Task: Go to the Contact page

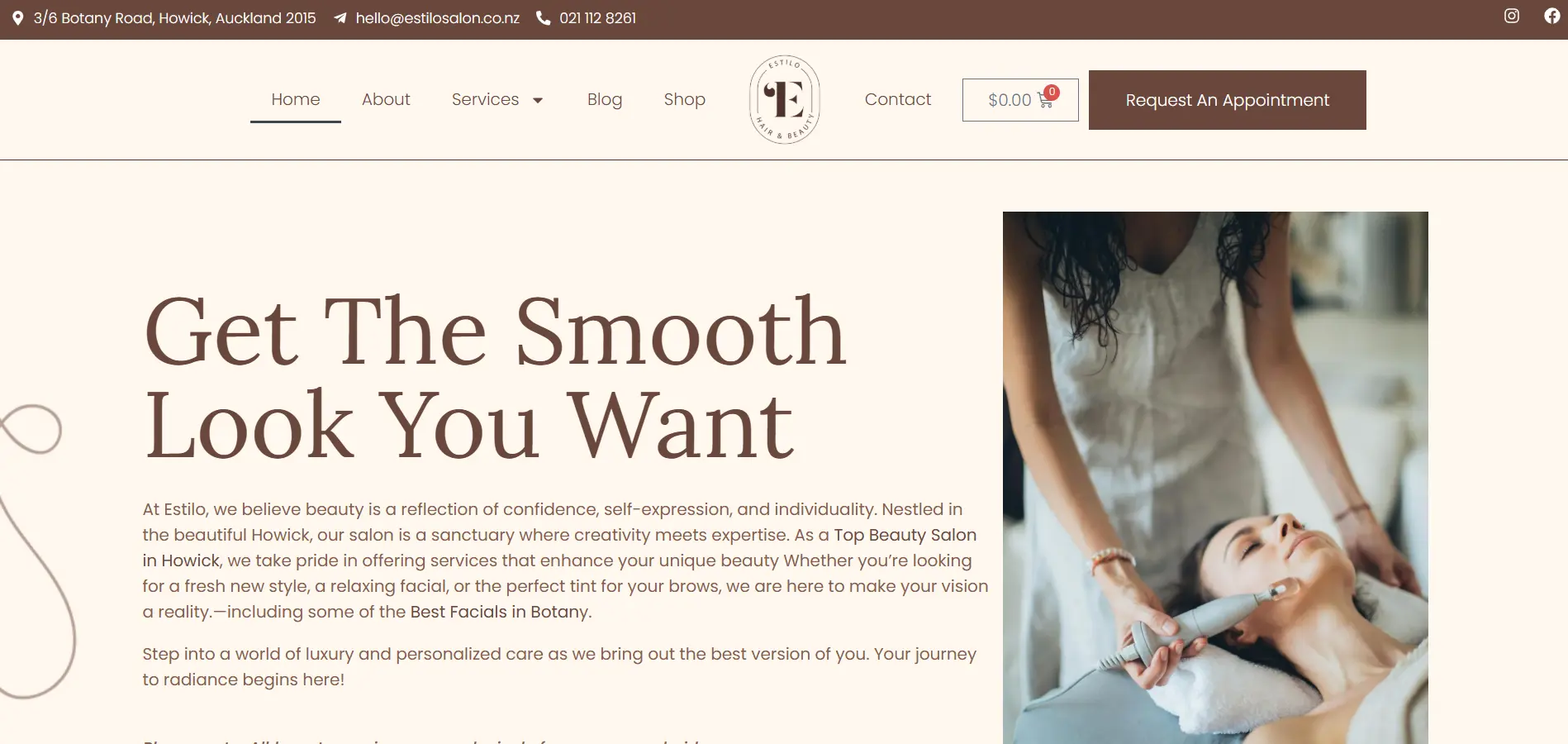Action: 898,99
